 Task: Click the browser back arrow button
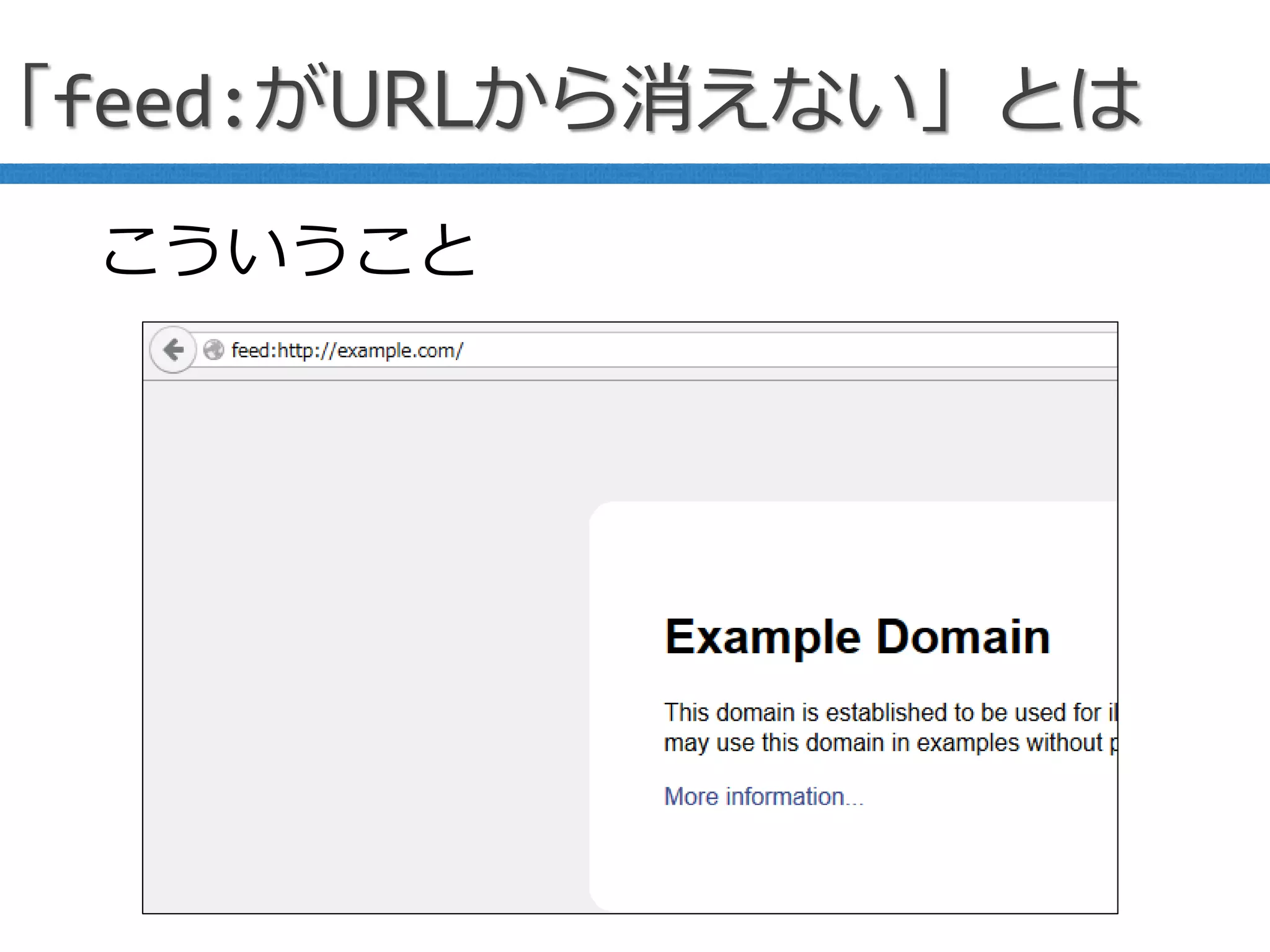174,350
